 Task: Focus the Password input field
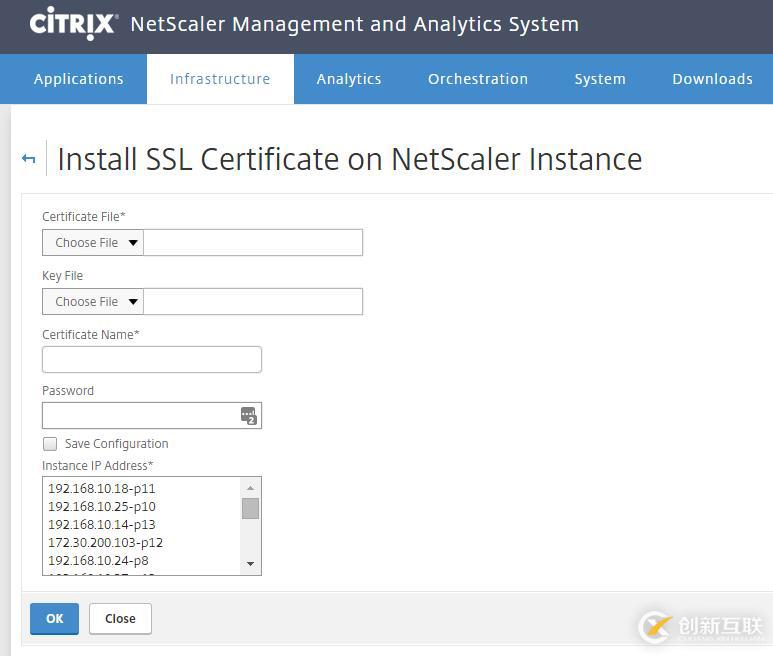click(x=152, y=415)
